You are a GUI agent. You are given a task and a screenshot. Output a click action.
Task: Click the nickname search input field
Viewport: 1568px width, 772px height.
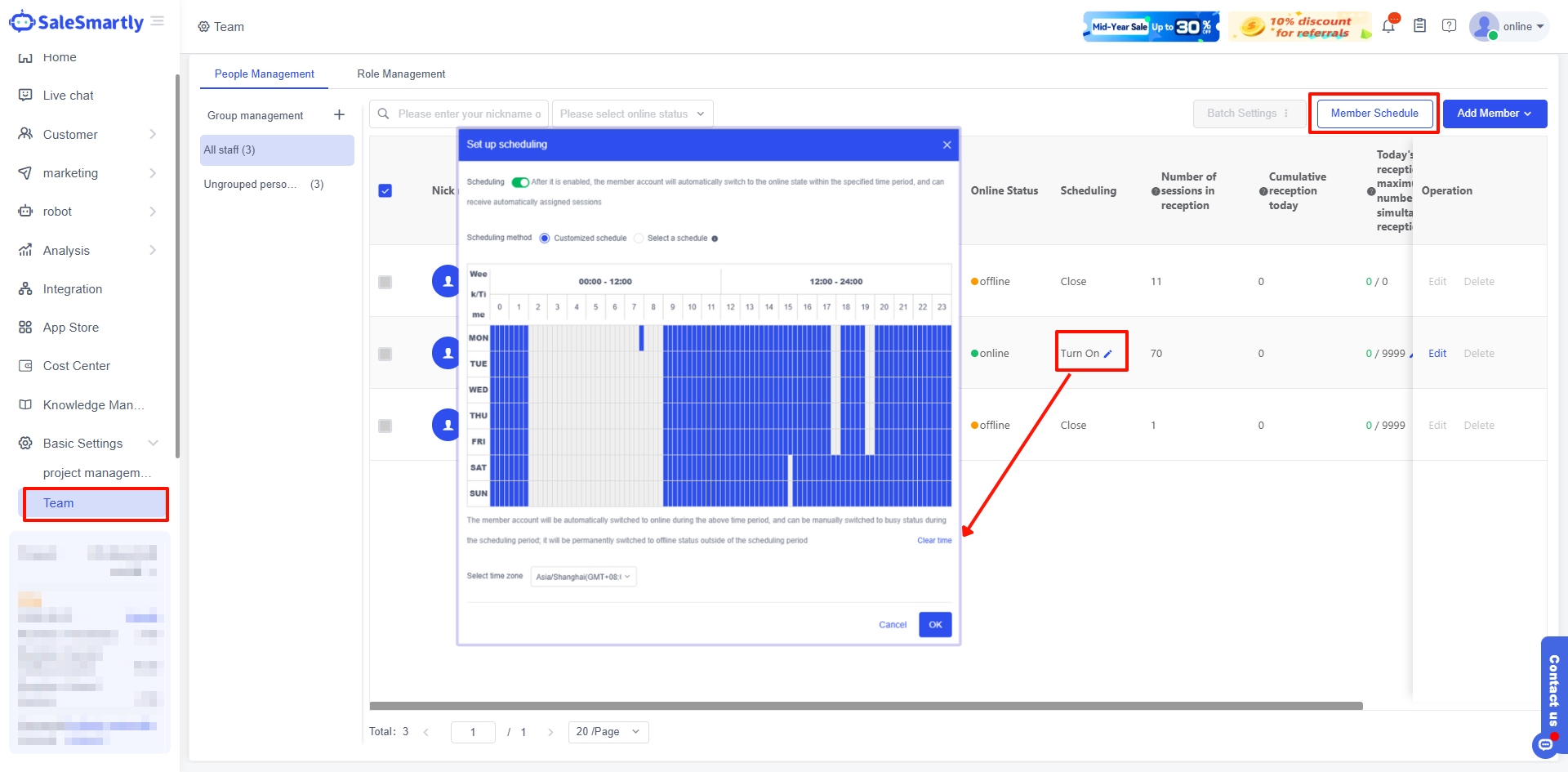pos(468,114)
